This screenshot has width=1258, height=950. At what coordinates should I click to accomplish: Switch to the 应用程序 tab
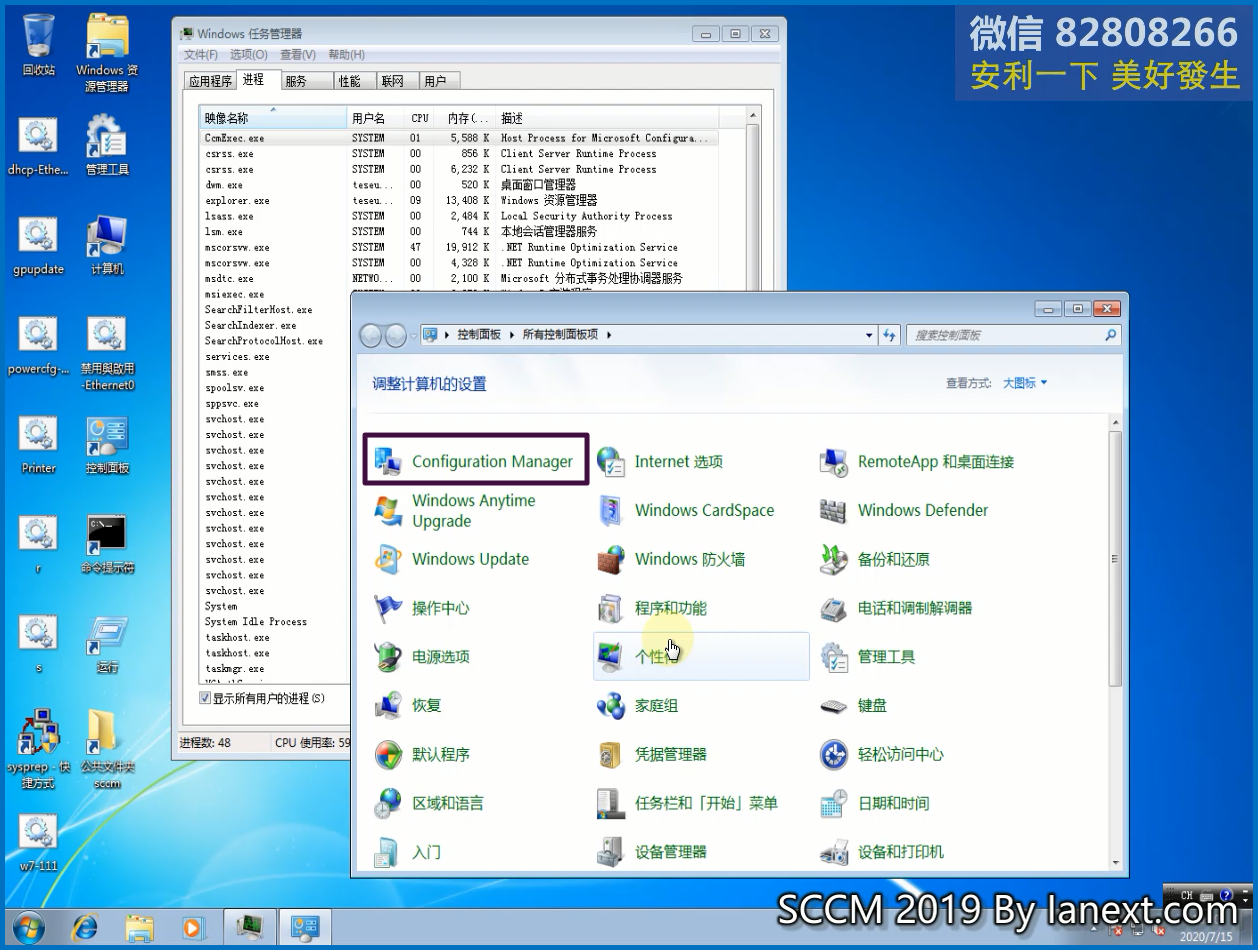pyautogui.click(x=211, y=81)
